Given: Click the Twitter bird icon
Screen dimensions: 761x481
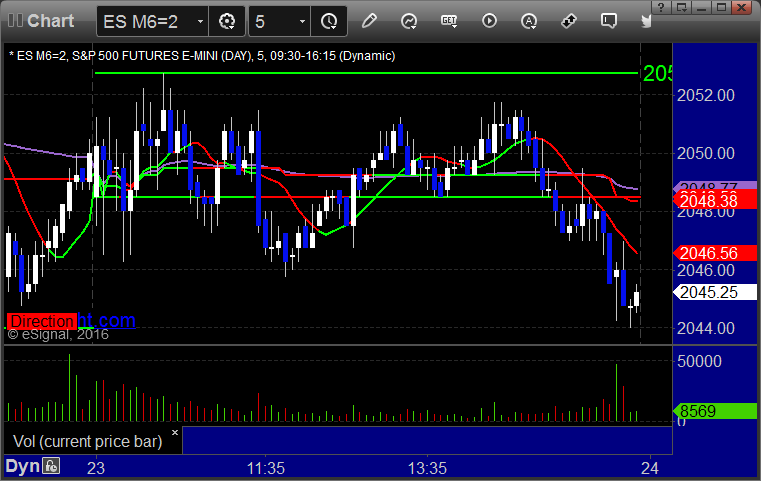Looking at the screenshot, I should coord(646,21).
